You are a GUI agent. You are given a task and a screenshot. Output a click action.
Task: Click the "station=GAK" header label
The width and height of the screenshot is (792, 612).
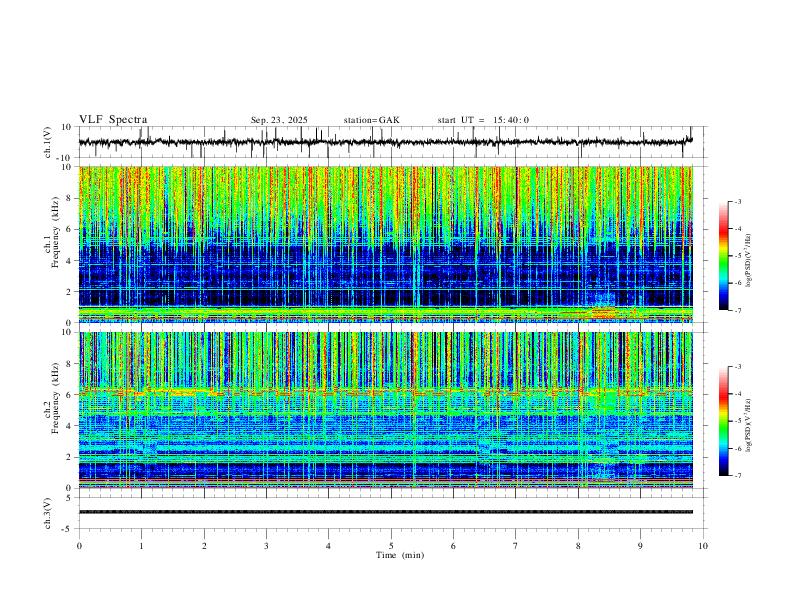(x=371, y=120)
